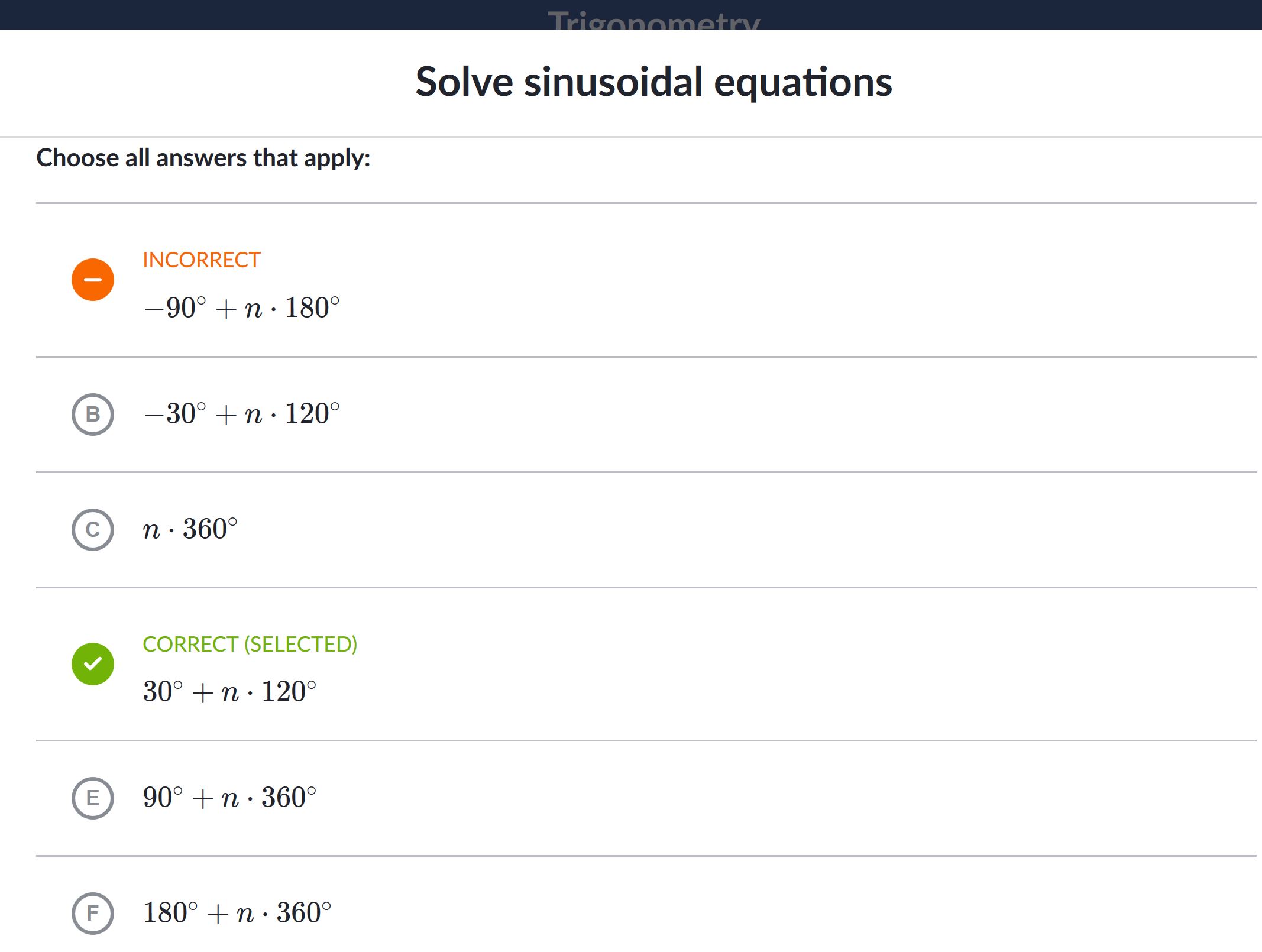Click the answer 30° + n · 120°
Screen dimensions: 1262x952
coord(230,692)
